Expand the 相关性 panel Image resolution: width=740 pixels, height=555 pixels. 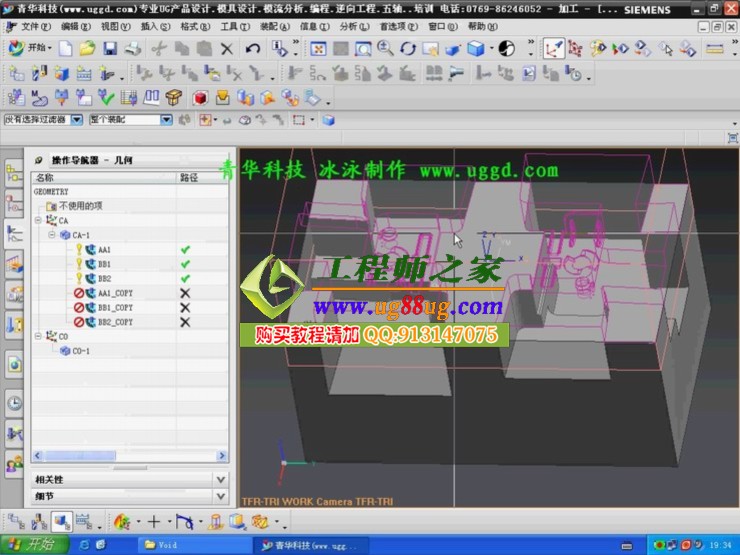coord(220,479)
